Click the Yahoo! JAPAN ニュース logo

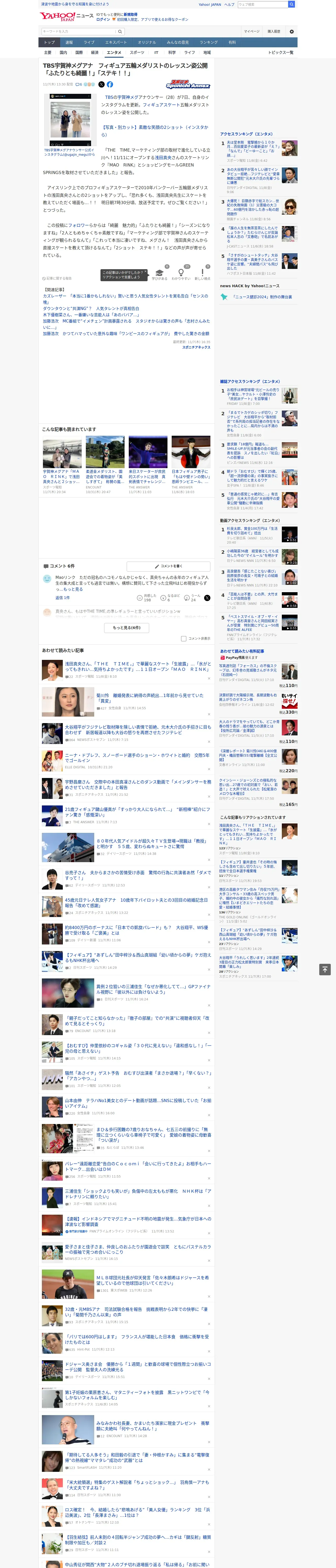[x=66, y=16]
